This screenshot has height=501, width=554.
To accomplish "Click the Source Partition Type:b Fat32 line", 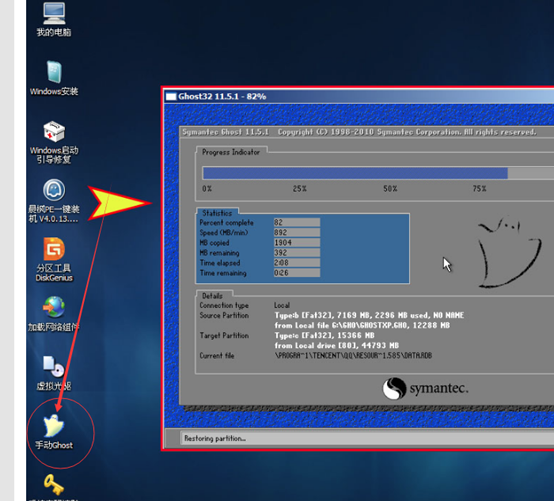I will (x=369, y=315).
